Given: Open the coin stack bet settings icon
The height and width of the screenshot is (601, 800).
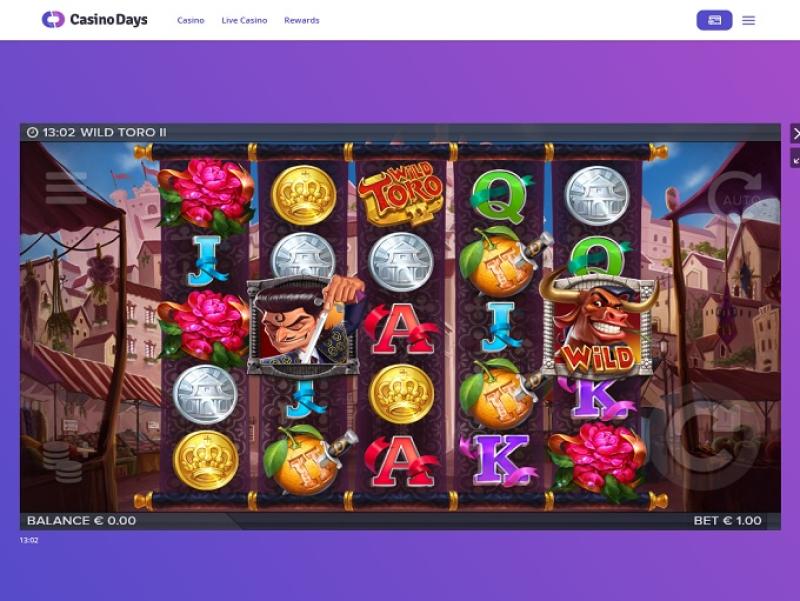Looking at the screenshot, I should click(63, 462).
